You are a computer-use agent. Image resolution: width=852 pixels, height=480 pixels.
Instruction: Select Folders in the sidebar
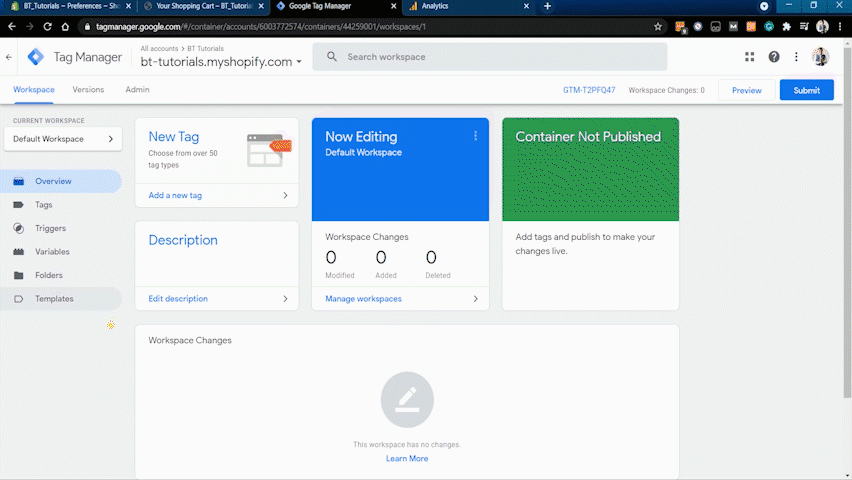coord(61,275)
